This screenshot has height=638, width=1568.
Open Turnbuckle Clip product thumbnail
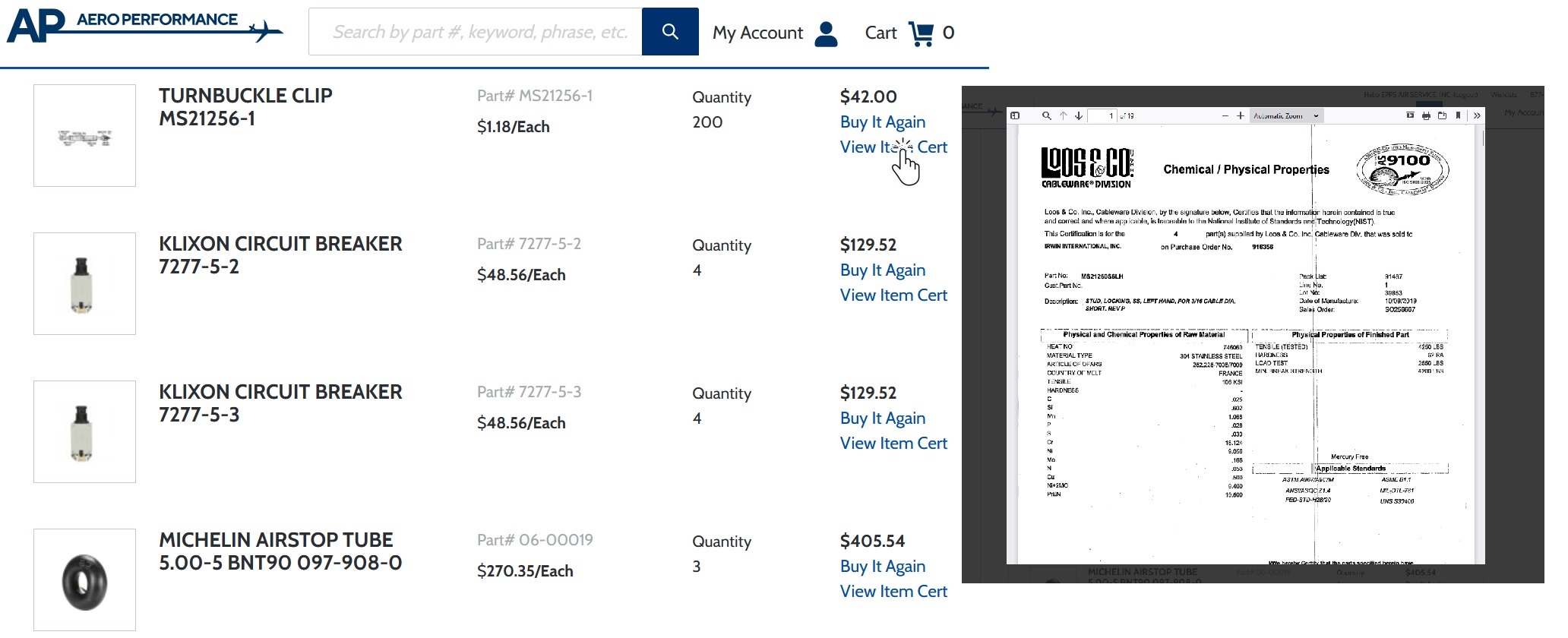click(84, 135)
